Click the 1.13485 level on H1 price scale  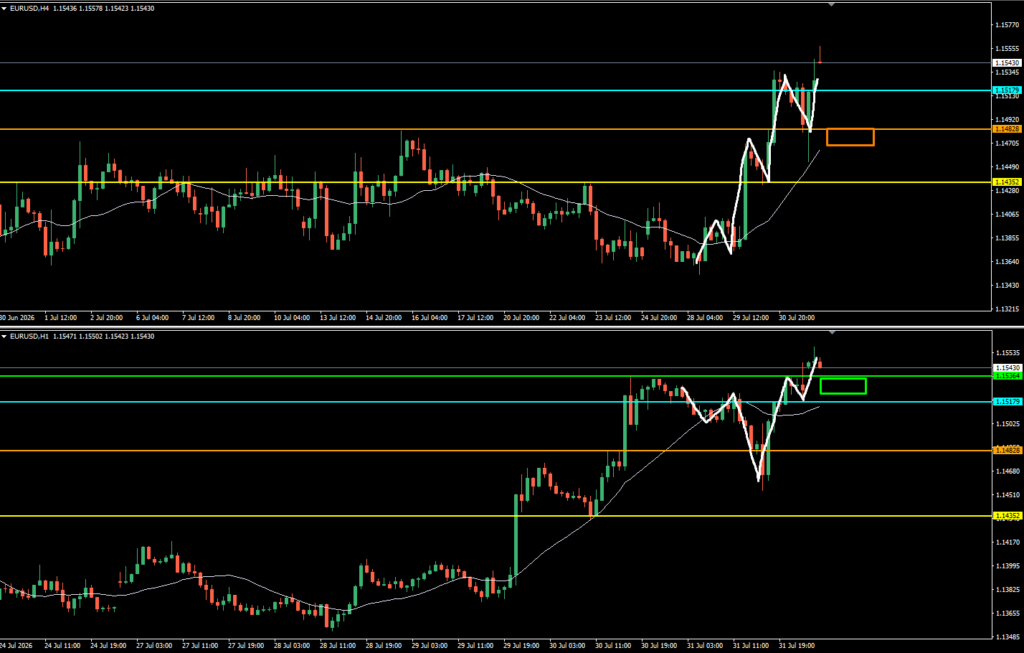pos(1006,637)
